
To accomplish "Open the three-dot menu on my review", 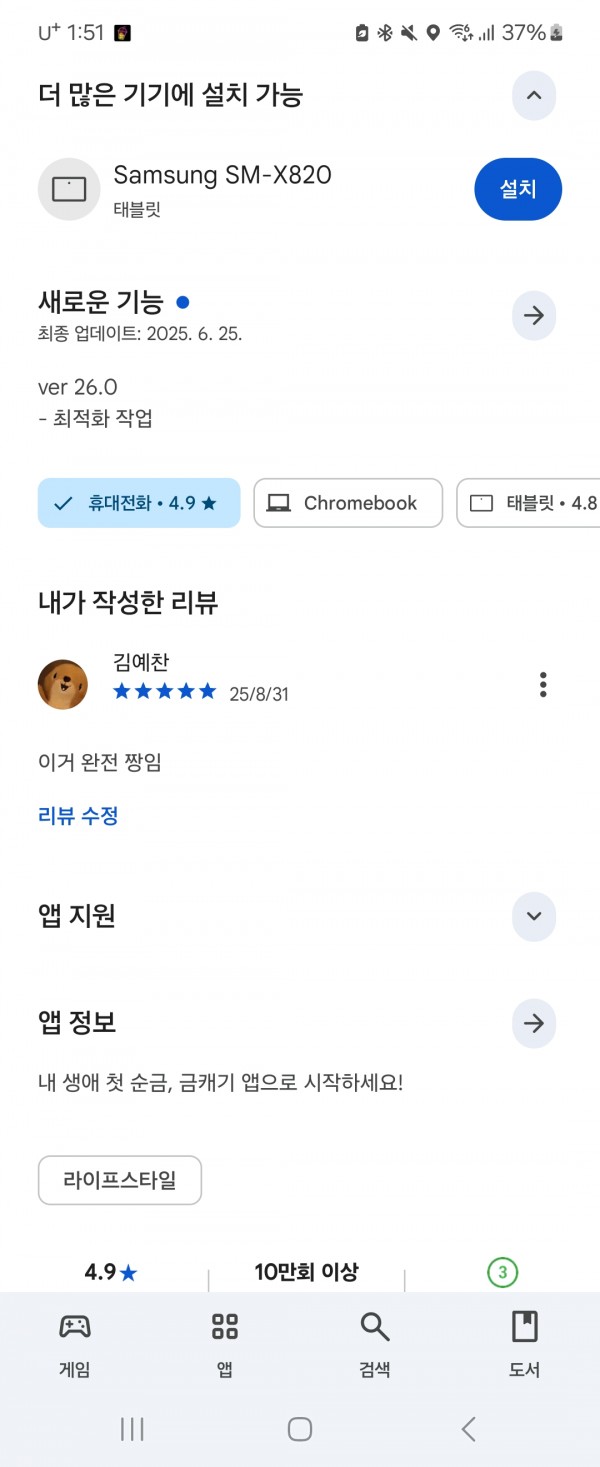I will click(x=543, y=685).
